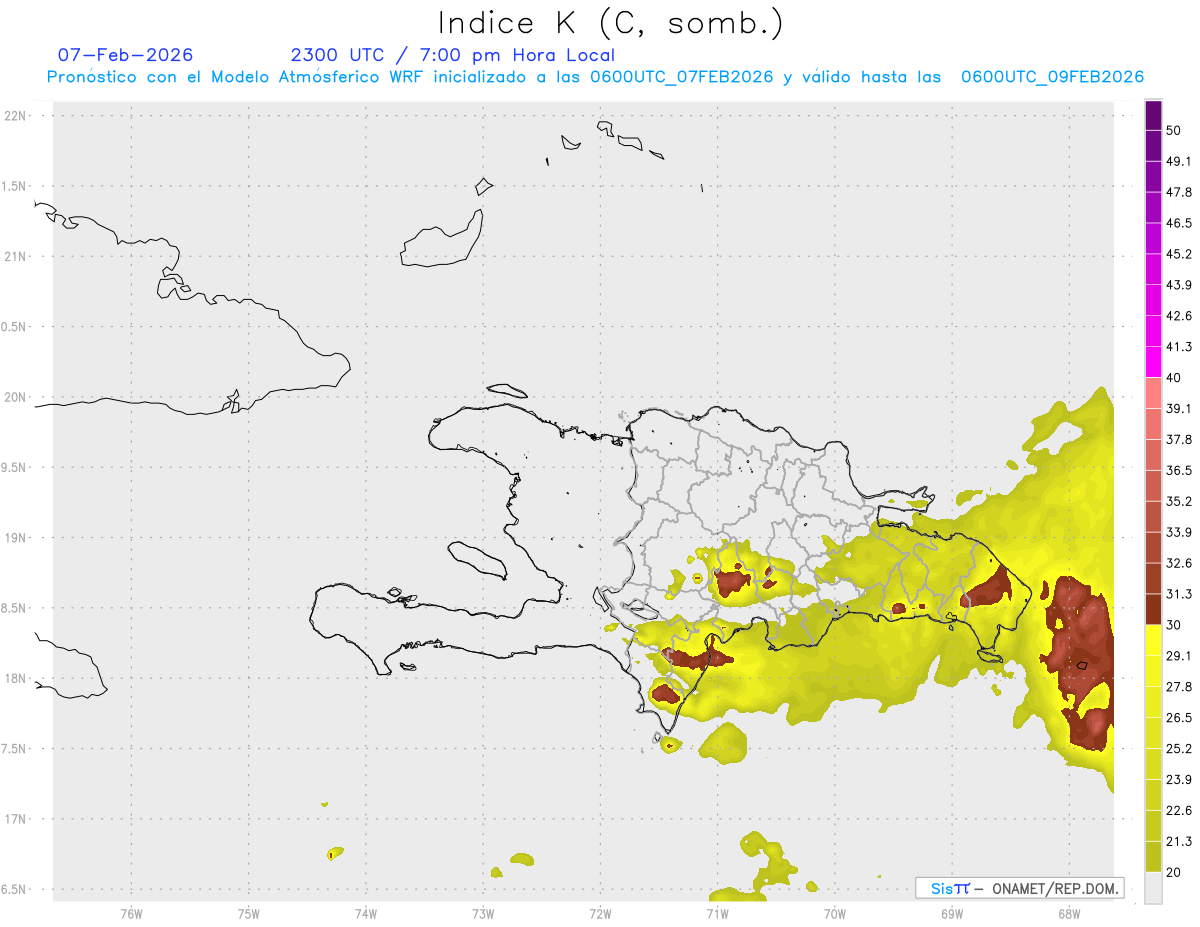
Task: Click the "2300 UTC / 7:00 pm Hora Local" text
Action: point(453,55)
